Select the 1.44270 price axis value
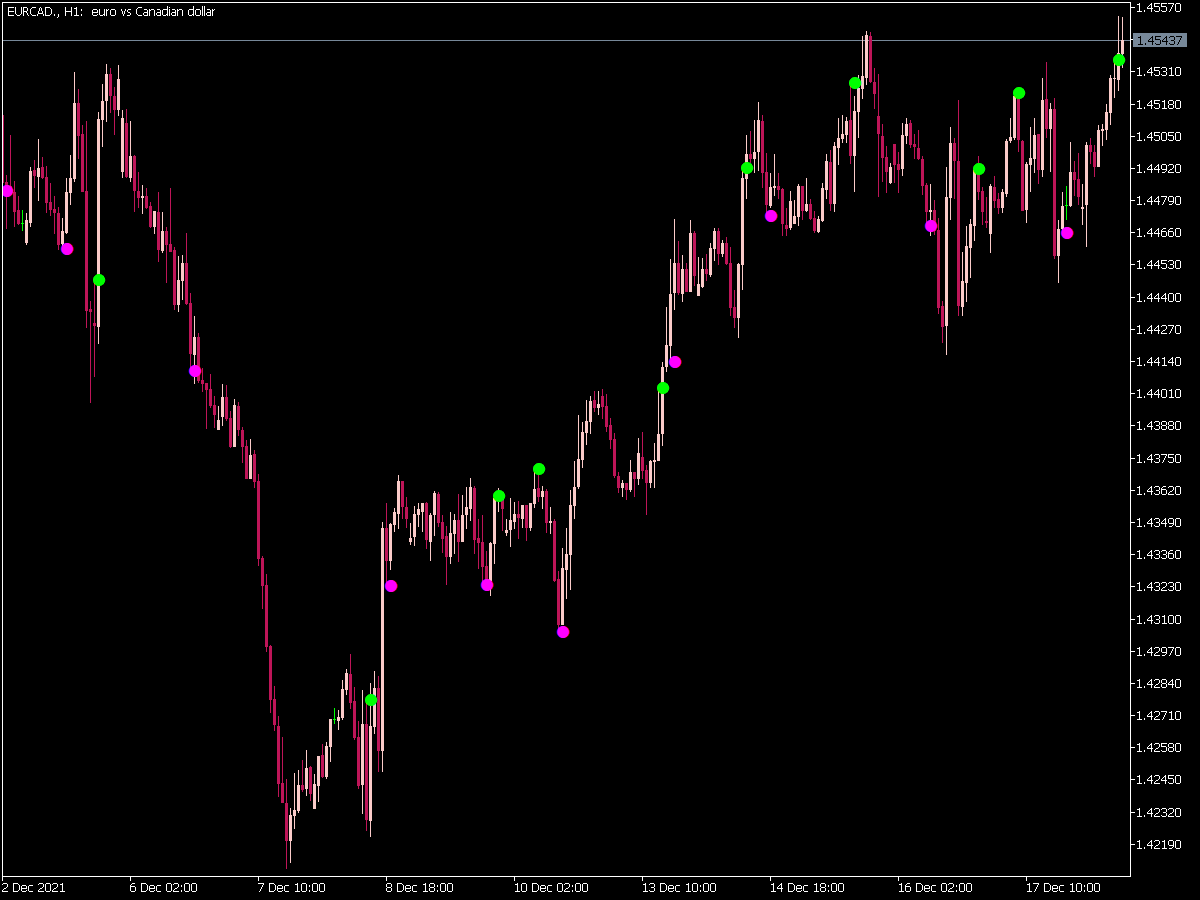Image resolution: width=1200 pixels, height=900 pixels. 1161,329
